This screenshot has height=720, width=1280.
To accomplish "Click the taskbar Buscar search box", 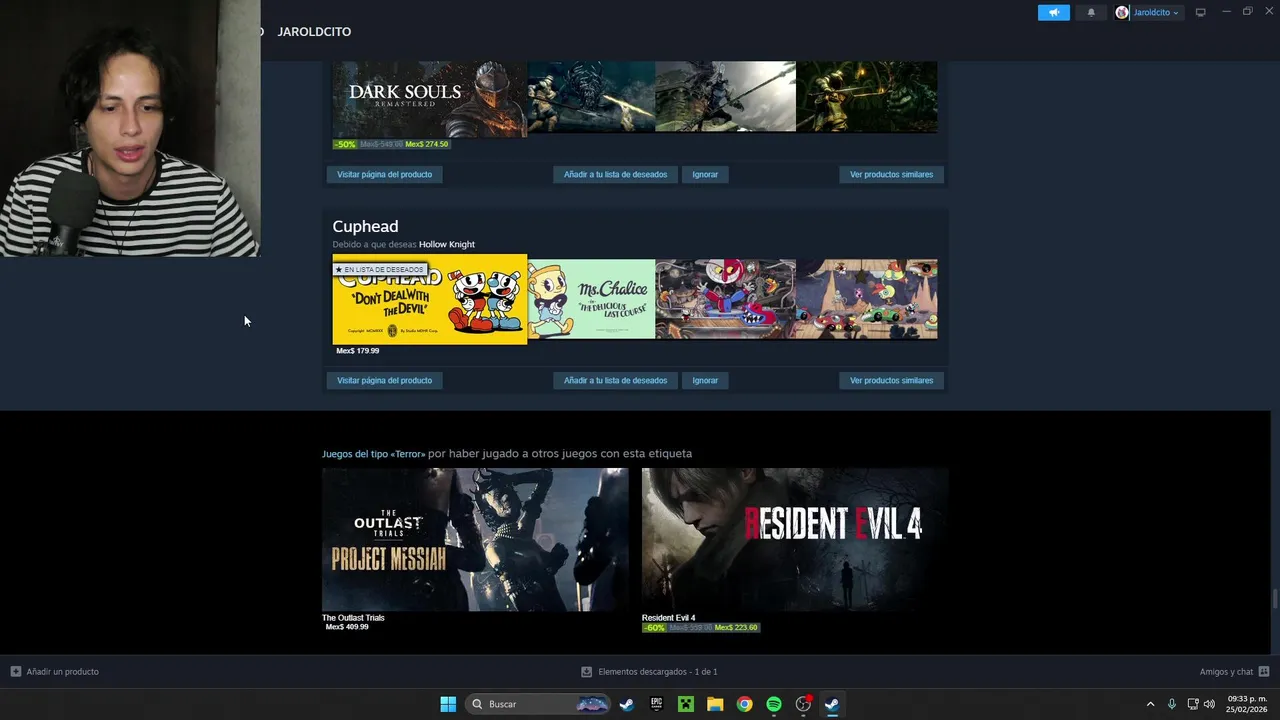I will (538, 704).
